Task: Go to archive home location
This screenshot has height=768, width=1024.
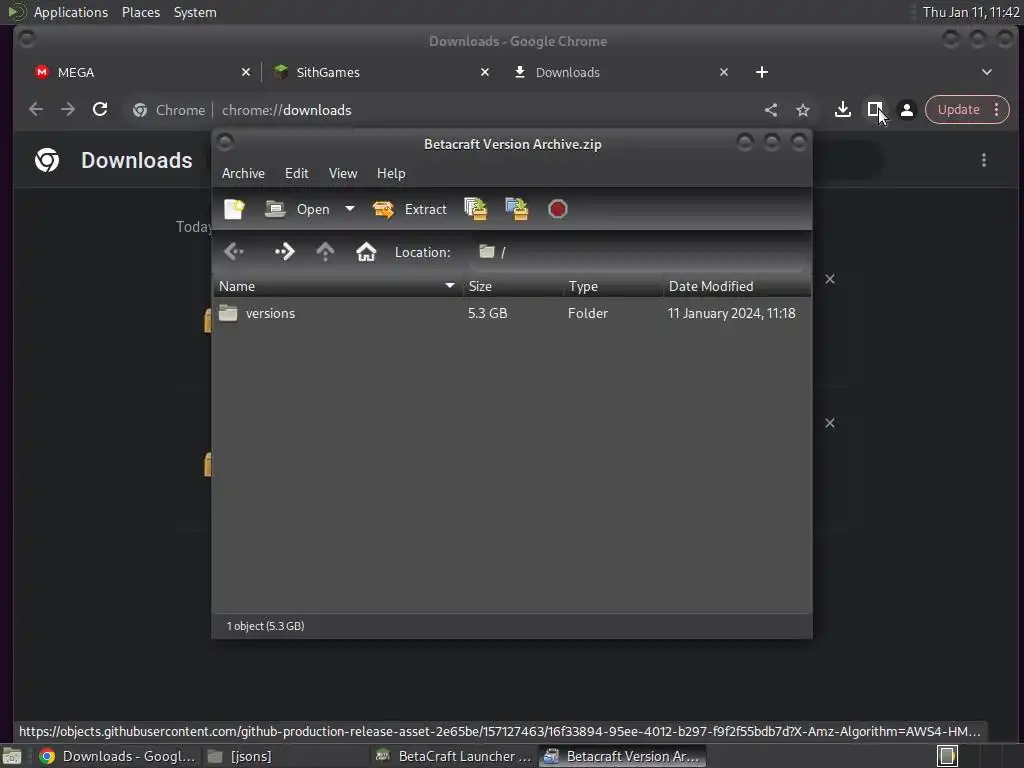Action: 366,251
